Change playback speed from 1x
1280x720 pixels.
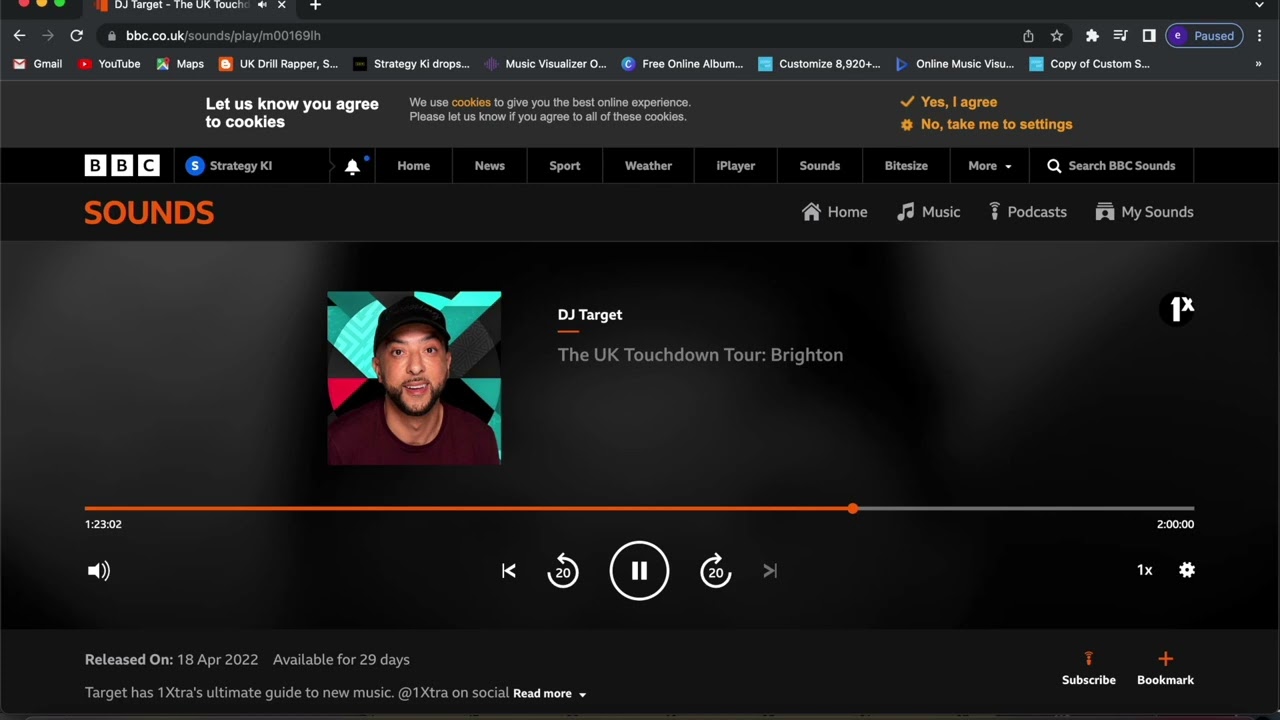pyautogui.click(x=1144, y=570)
